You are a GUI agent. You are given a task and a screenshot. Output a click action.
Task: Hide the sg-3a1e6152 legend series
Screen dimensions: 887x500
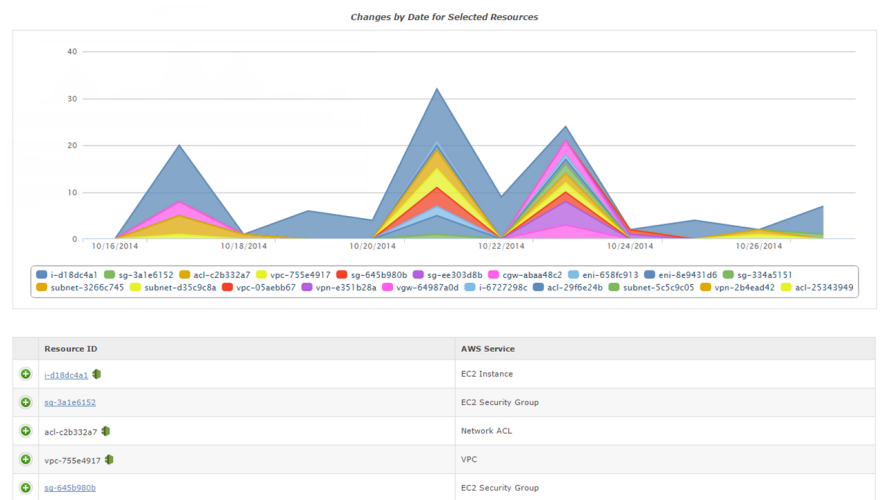coord(138,274)
